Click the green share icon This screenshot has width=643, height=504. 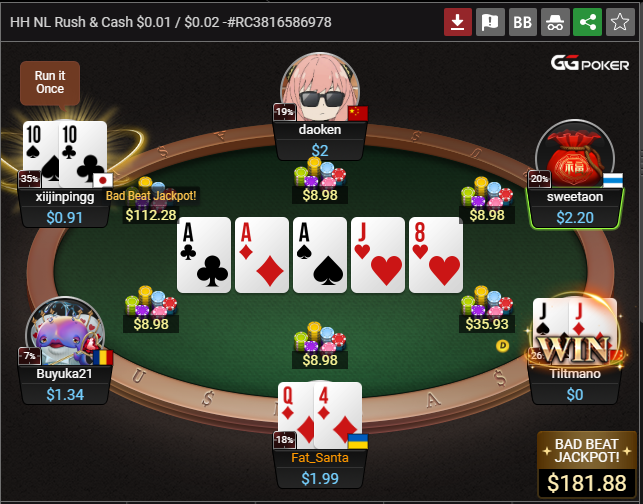click(587, 22)
